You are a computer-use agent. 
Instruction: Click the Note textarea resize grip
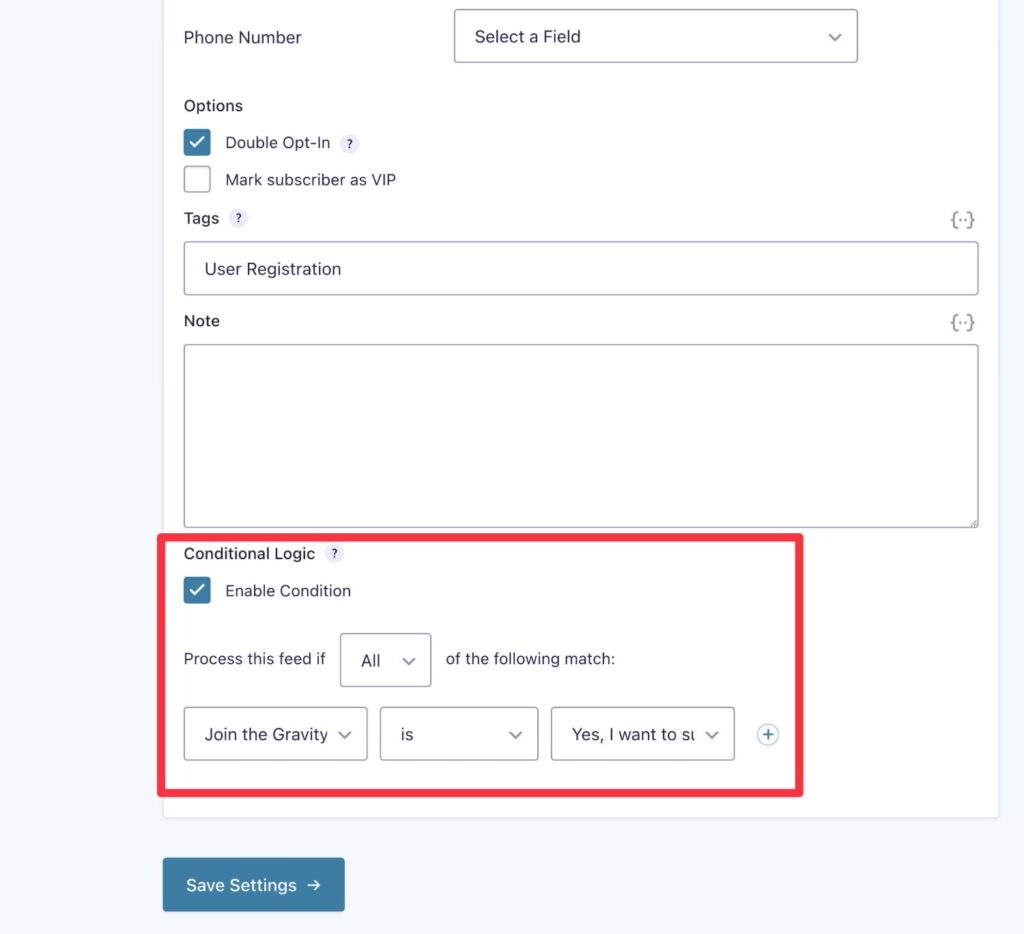pyautogui.click(x=972, y=521)
